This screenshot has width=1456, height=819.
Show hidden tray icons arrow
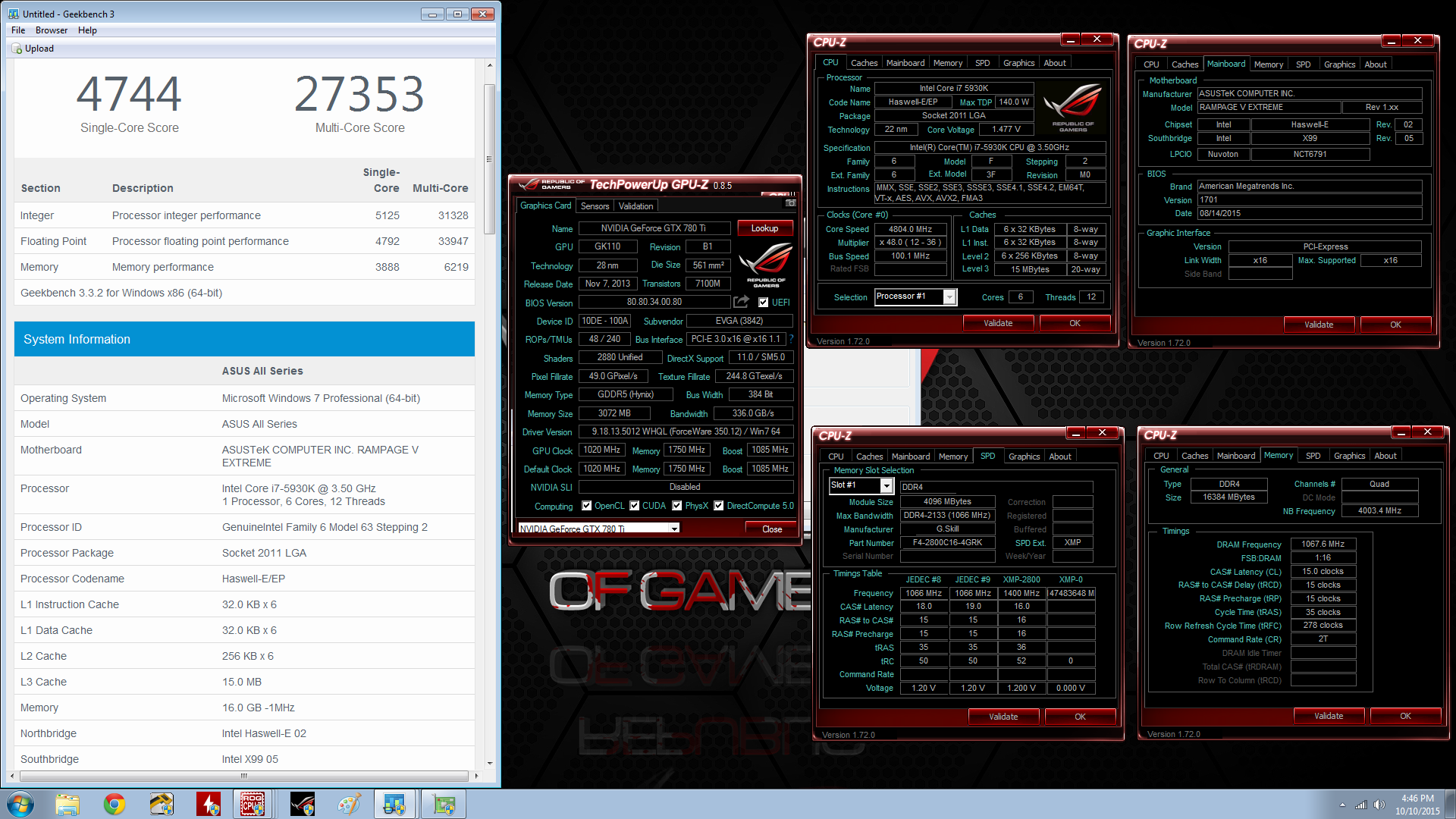[x=1342, y=805]
